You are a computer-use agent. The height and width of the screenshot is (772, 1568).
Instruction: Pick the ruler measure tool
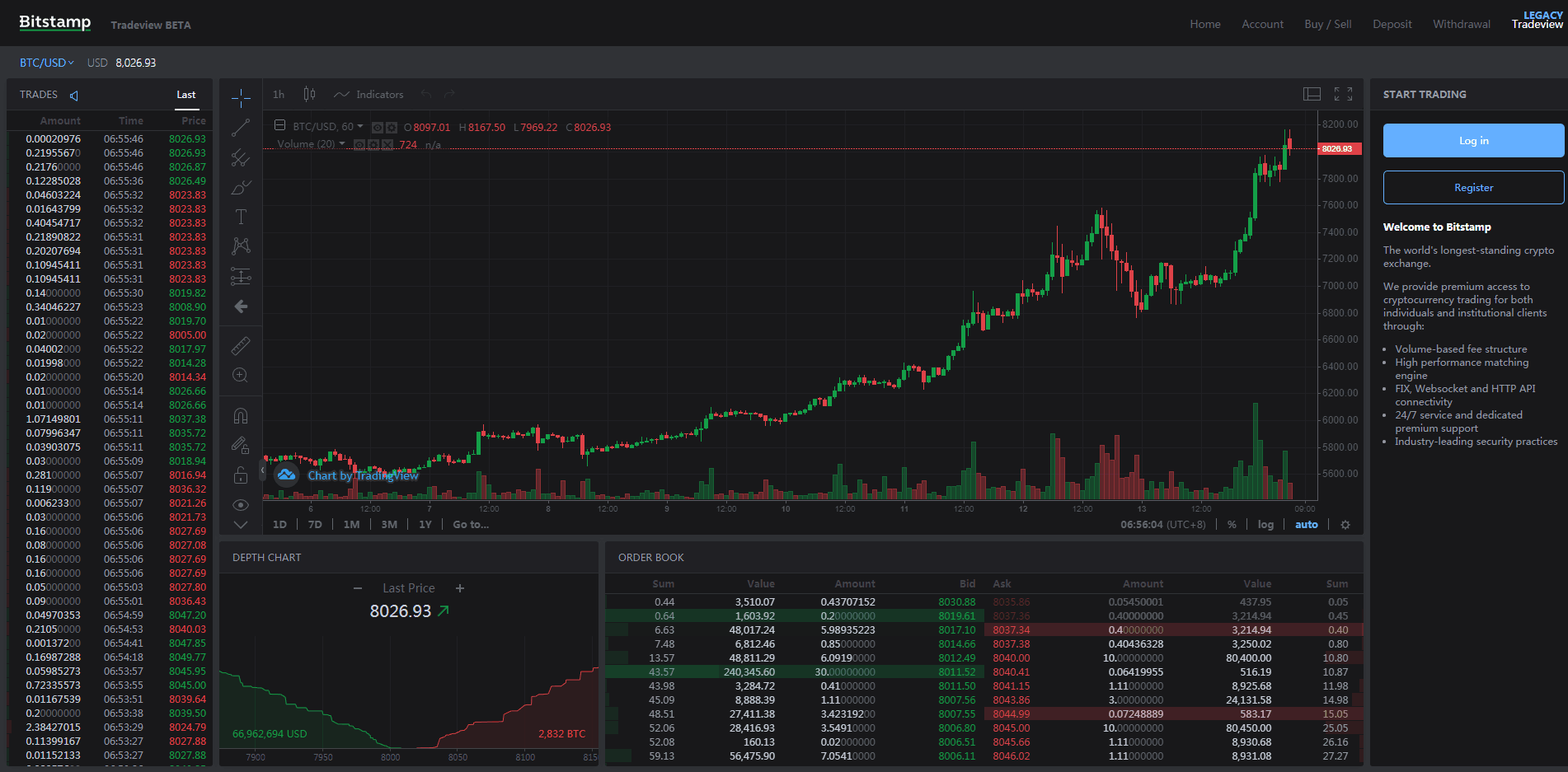point(241,345)
